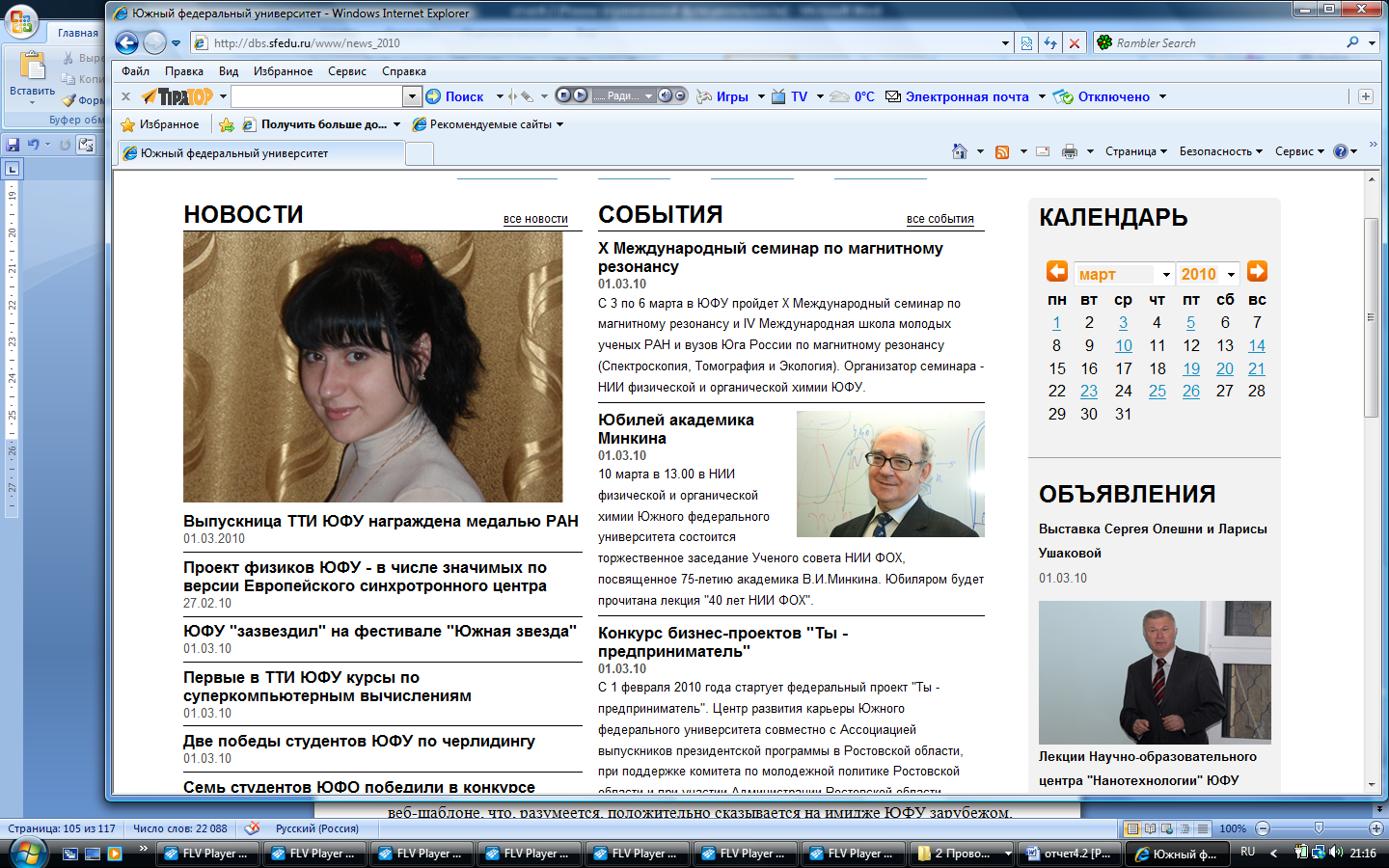The image size is (1389, 868).
Task: Open headline Выпускница ТТИ ЮФУ награждена медалью РАН
Action: [x=381, y=521]
